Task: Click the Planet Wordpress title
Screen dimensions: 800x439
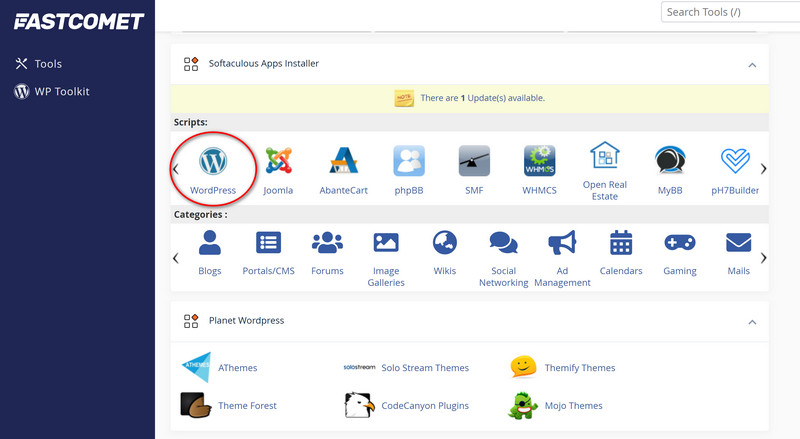Action: pyautogui.click(x=246, y=321)
